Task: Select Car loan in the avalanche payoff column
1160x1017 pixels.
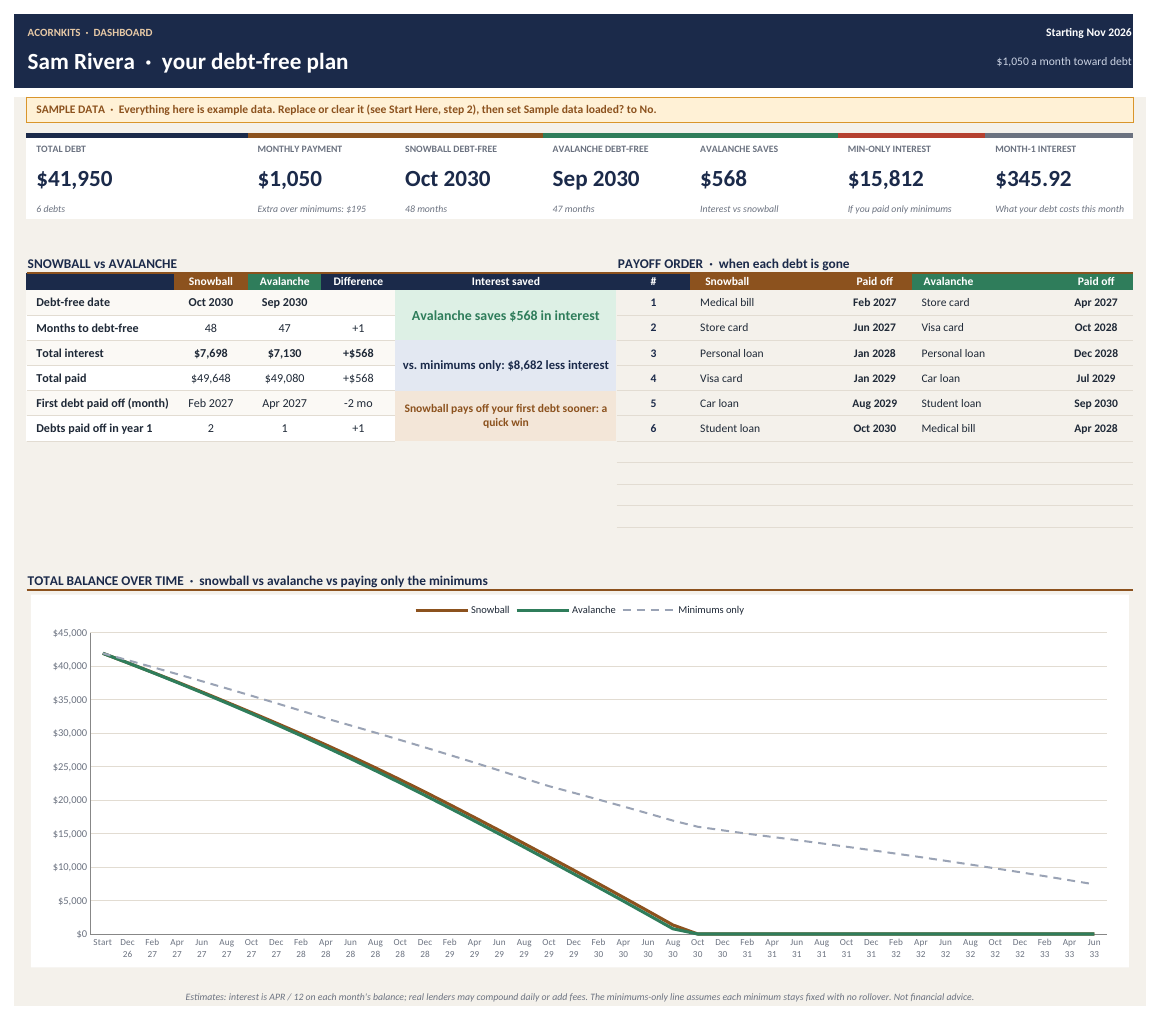Action: (x=940, y=378)
